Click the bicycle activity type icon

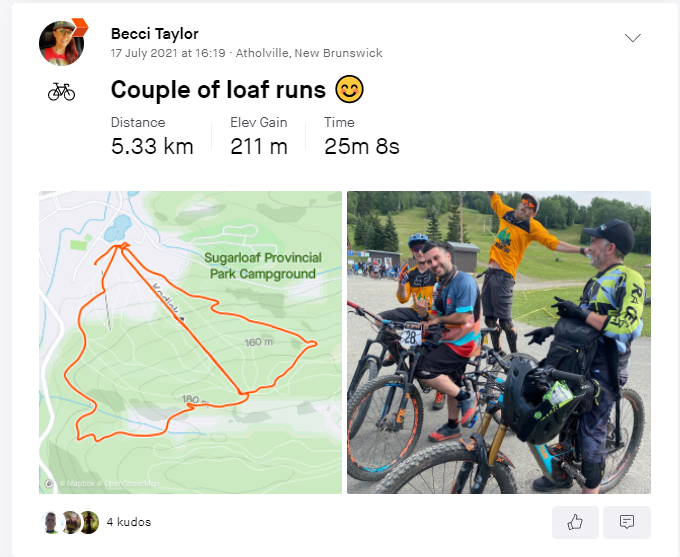coord(61,92)
